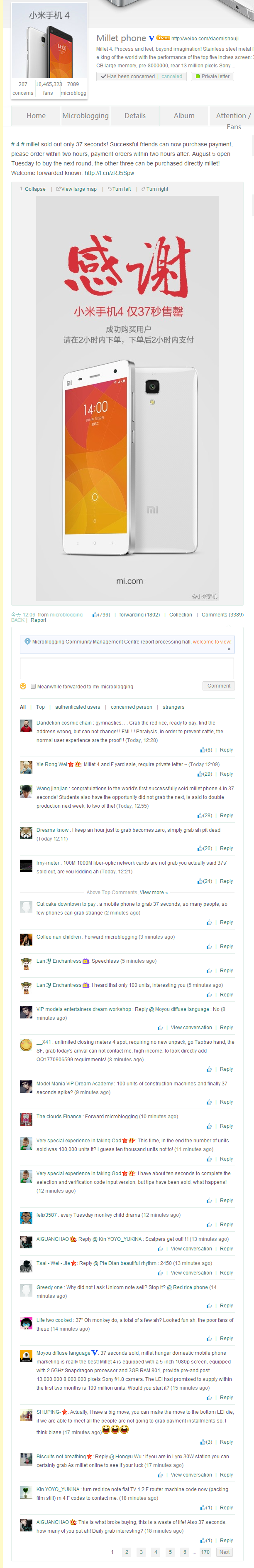Switch to the Details tab

(135, 116)
